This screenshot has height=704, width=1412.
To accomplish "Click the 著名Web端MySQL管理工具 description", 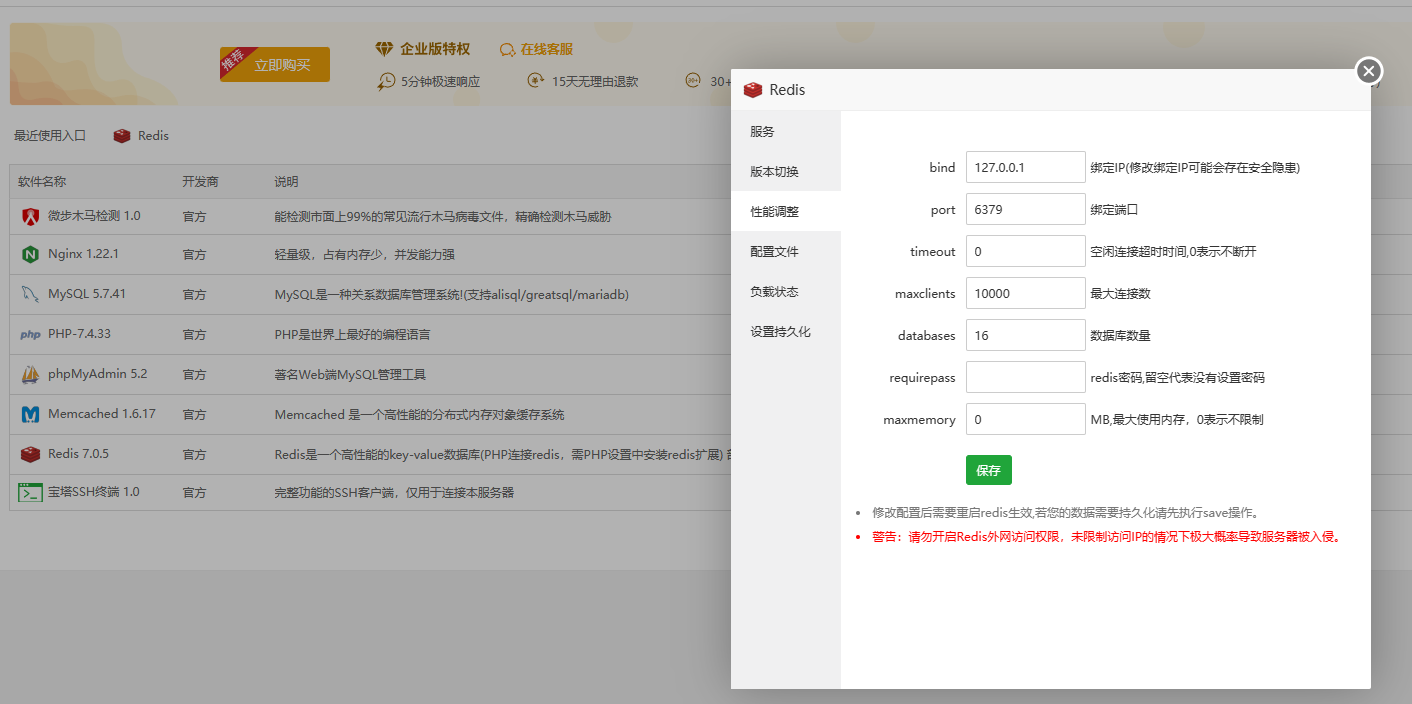I will (x=351, y=374).
